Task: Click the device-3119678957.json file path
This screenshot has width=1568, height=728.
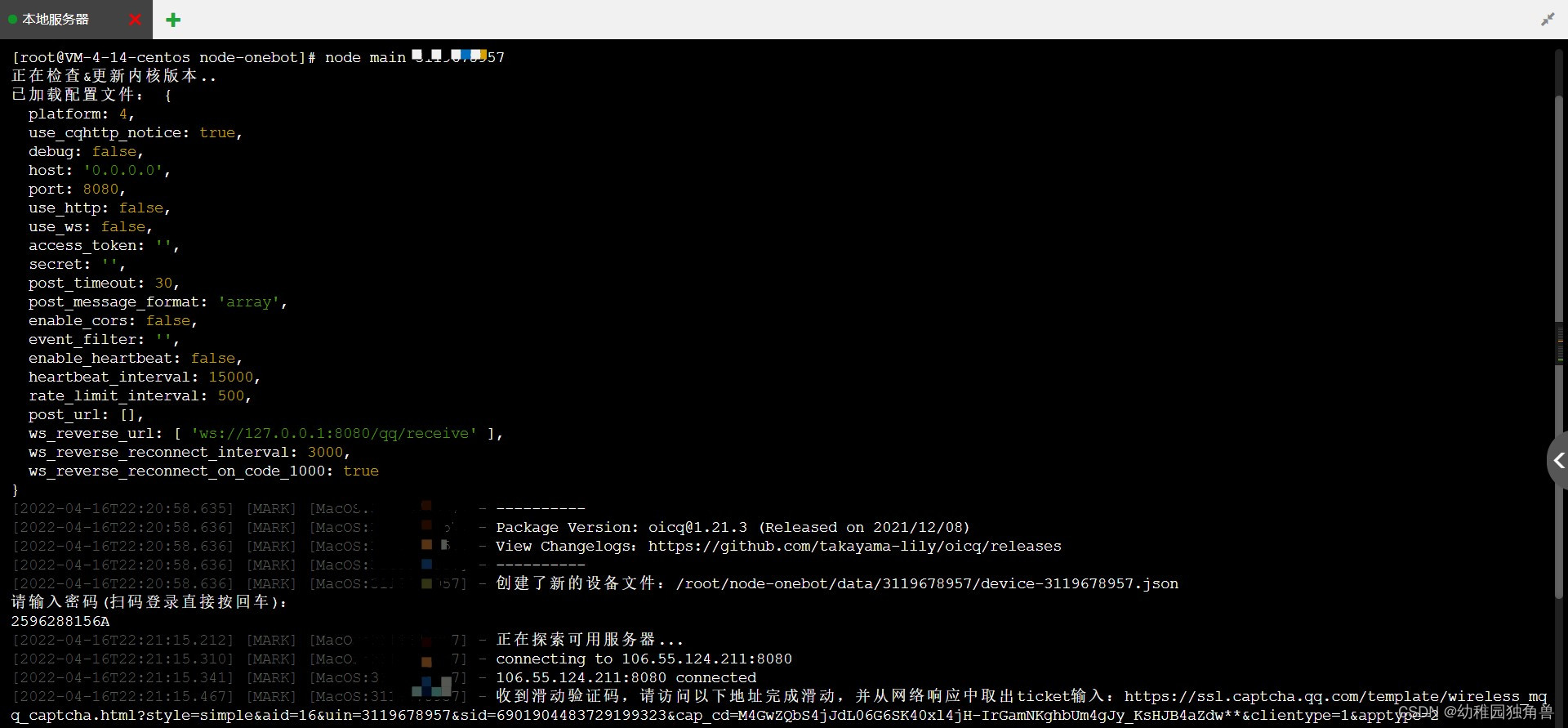Action: click(927, 584)
